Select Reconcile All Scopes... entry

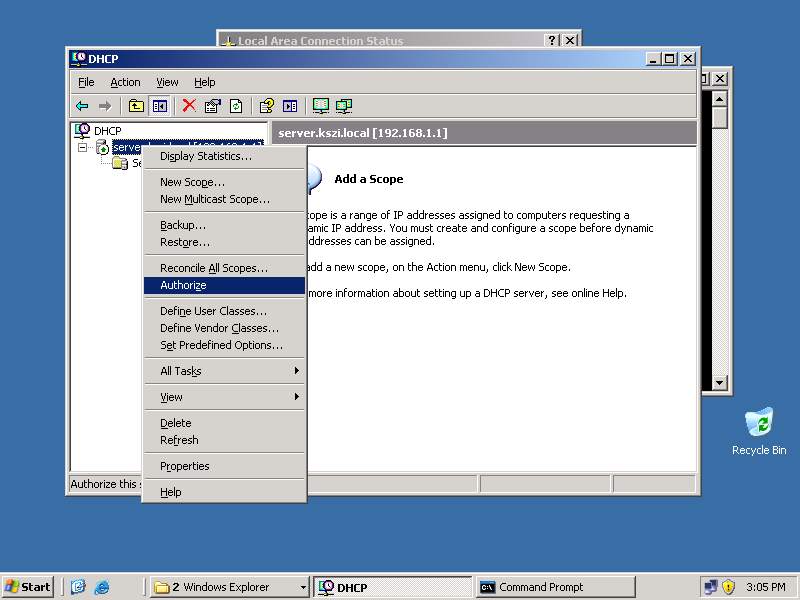point(224,268)
